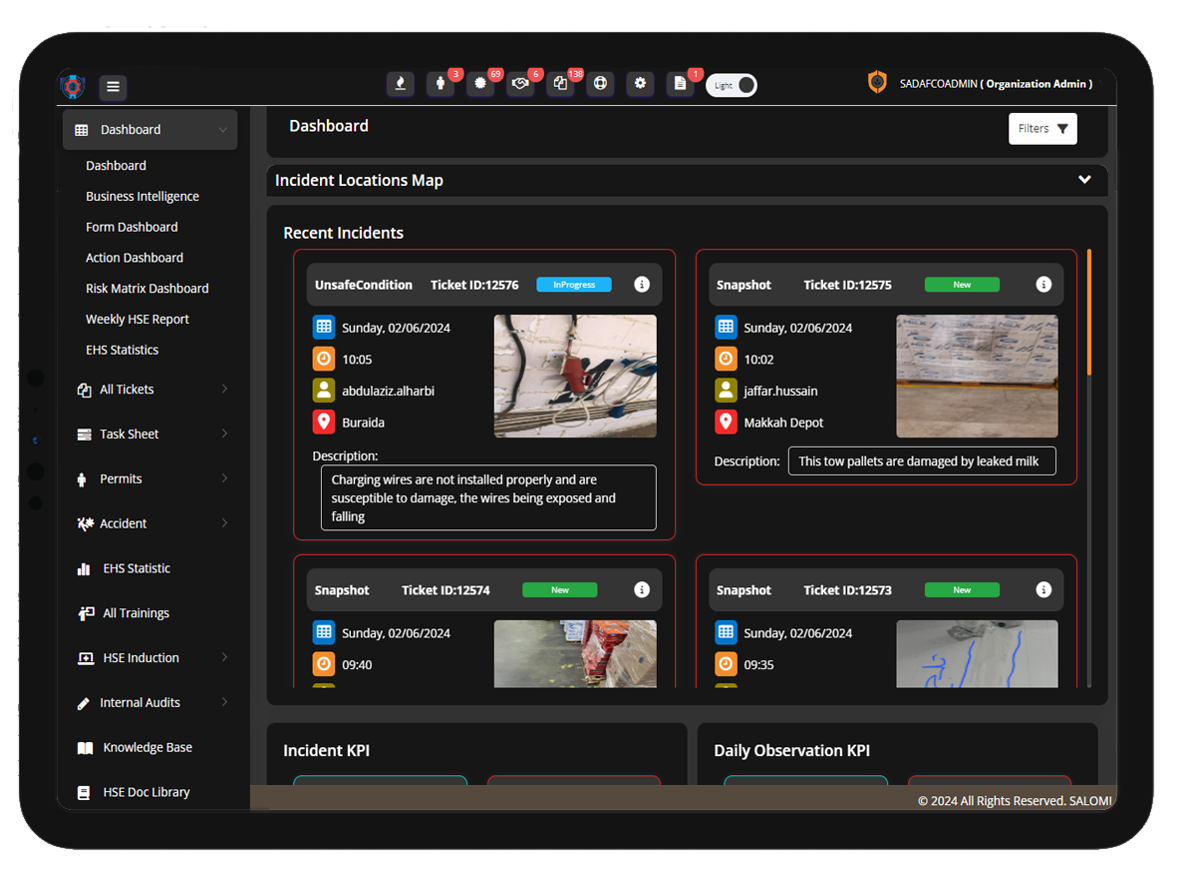Open the document icon with badge 1
Viewport: 1186px width, 872px height.
[x=680, y=85]
